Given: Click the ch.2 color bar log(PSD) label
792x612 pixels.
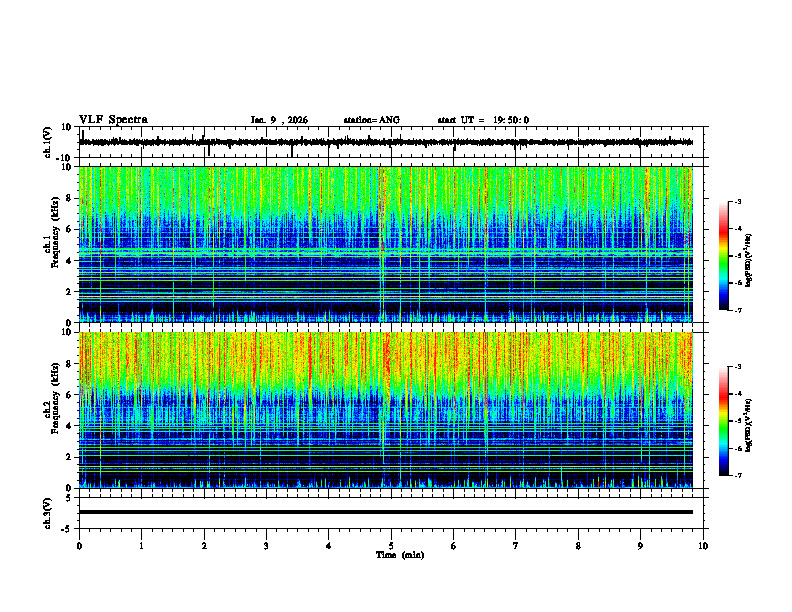Looking at the screenshot, I should 749,425.
